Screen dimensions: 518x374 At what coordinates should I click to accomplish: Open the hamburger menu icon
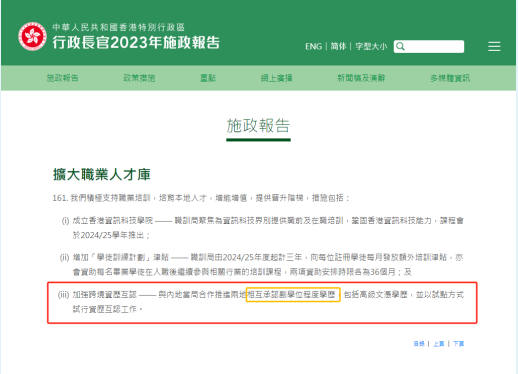click(x=494, y=46)
